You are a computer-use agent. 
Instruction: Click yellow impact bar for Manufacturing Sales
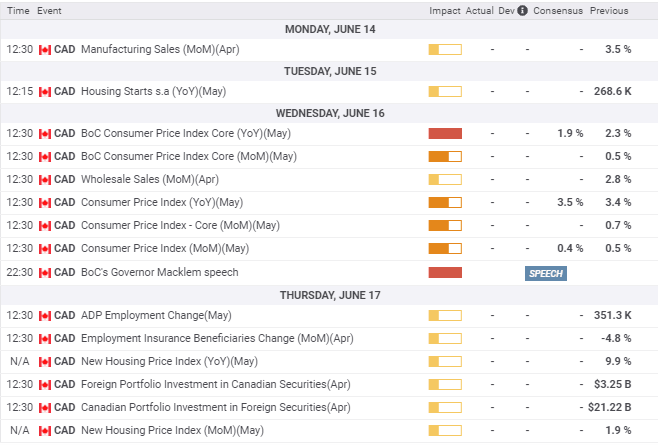pyautogui.click(x=444, y=49)
